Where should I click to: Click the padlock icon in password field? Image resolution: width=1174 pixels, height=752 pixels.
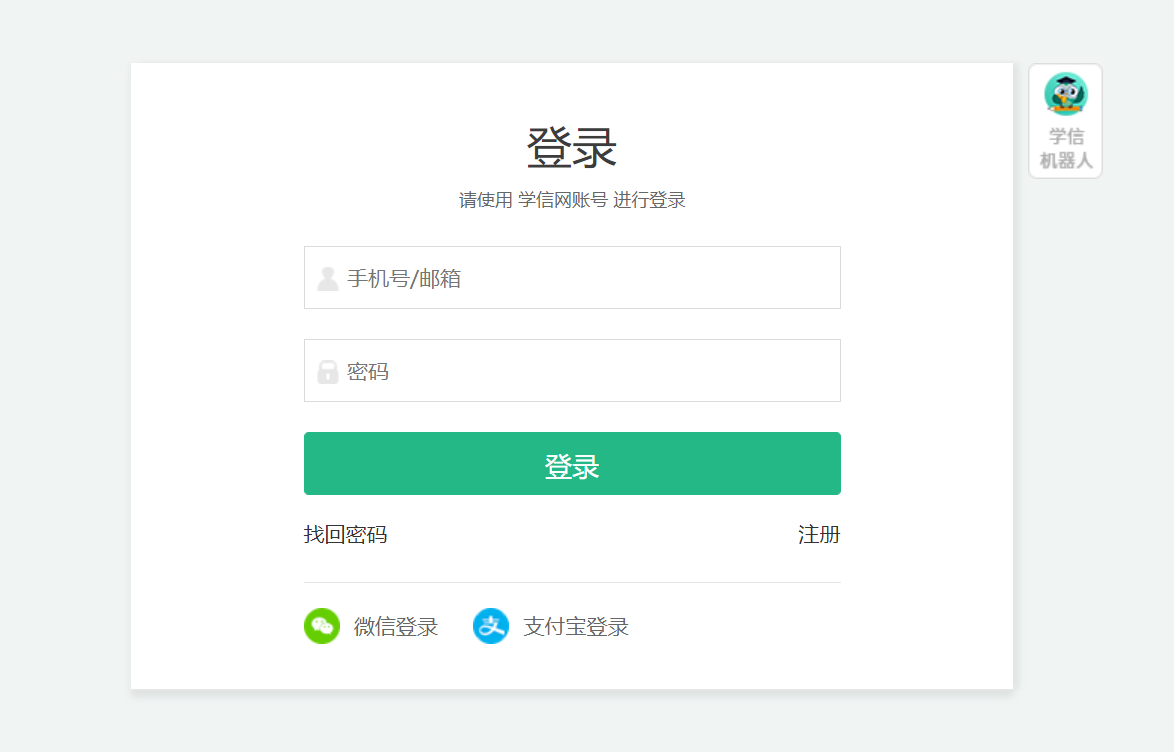coord(328,372)
